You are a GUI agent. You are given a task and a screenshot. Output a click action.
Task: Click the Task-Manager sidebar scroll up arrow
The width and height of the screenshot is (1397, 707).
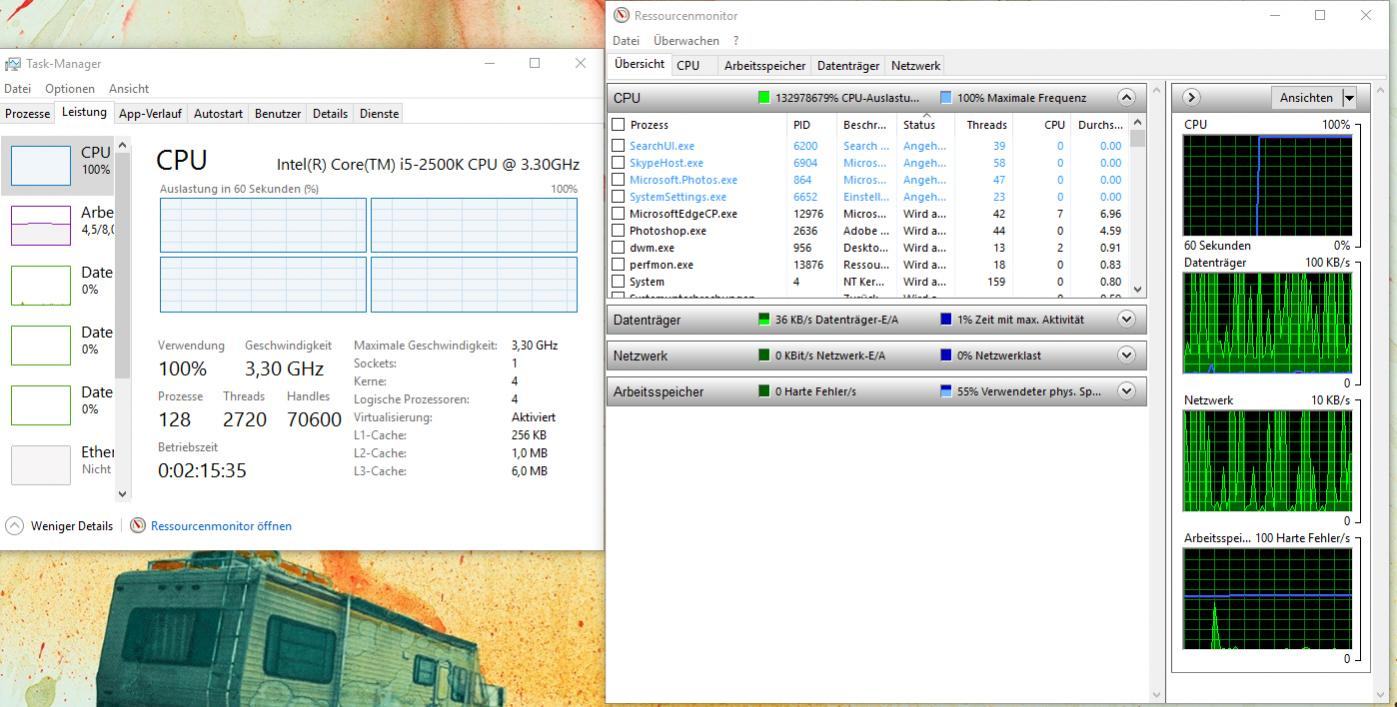(x=123, y=145)
